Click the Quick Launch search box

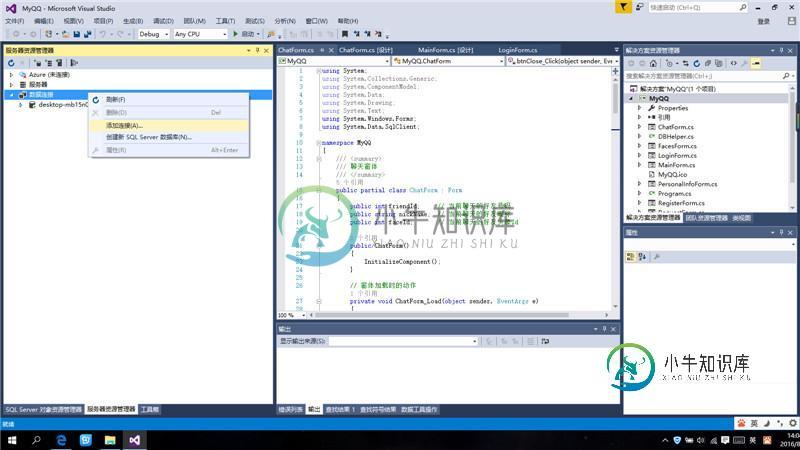tap(697, 8)
